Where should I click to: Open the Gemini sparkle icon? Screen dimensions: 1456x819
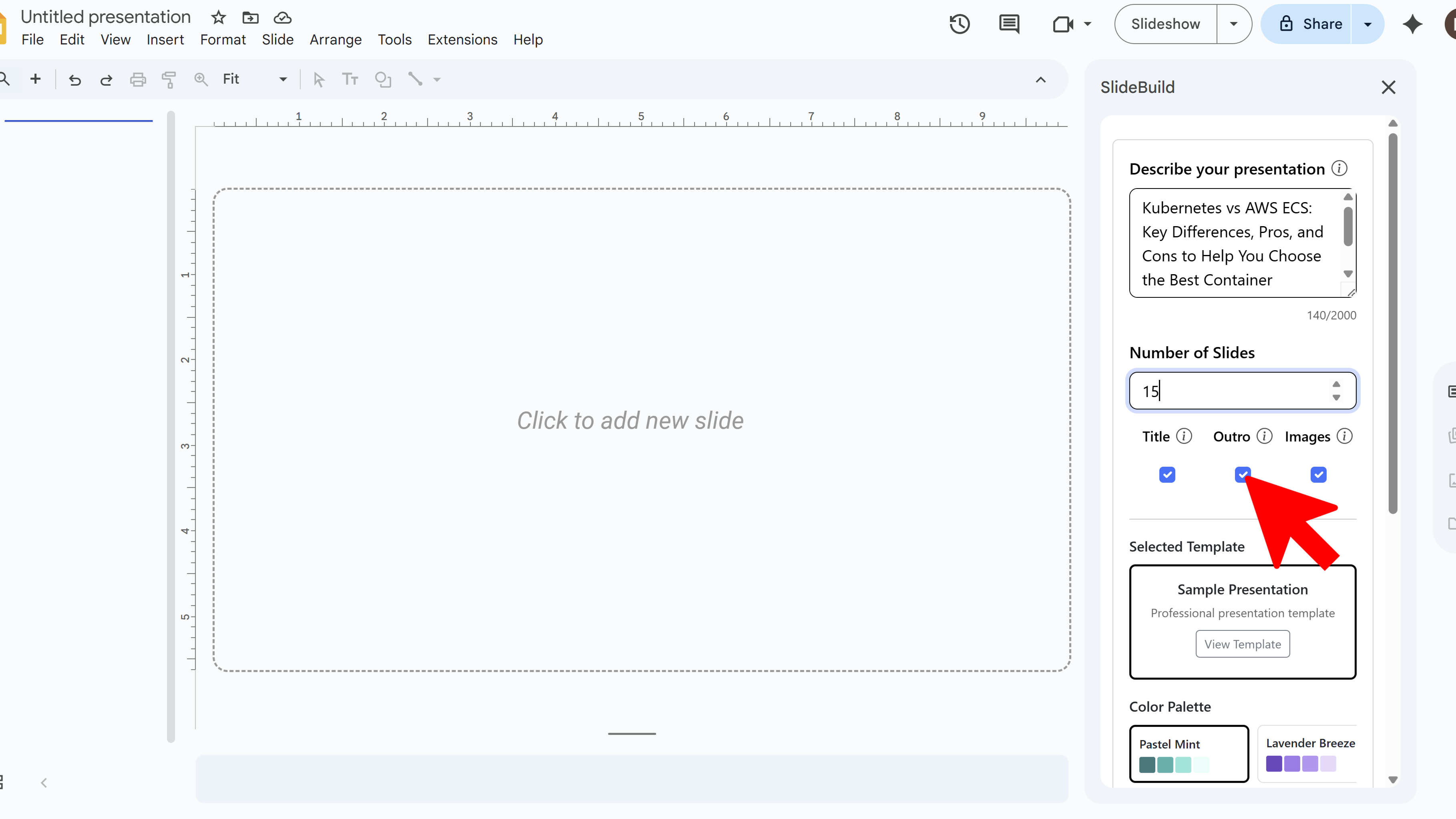[1412, 24]
